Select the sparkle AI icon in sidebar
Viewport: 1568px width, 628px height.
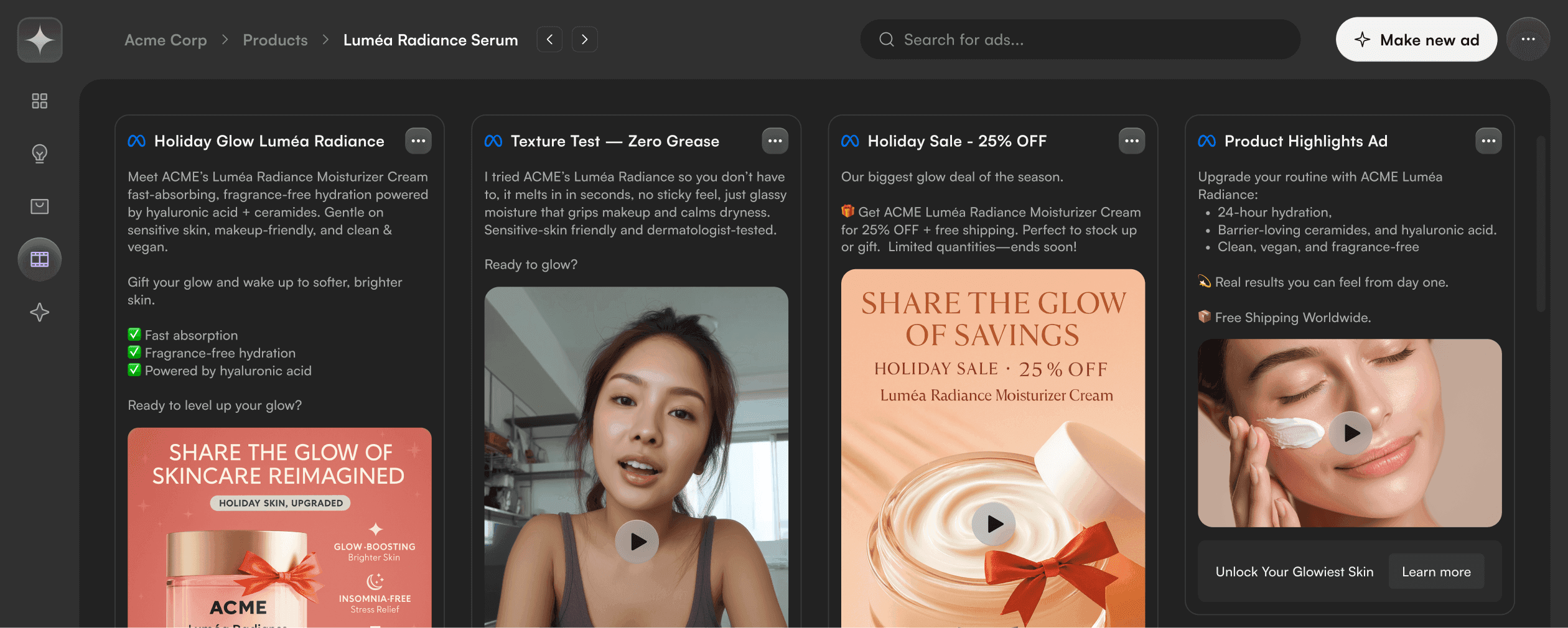click(x=39, y=312)
